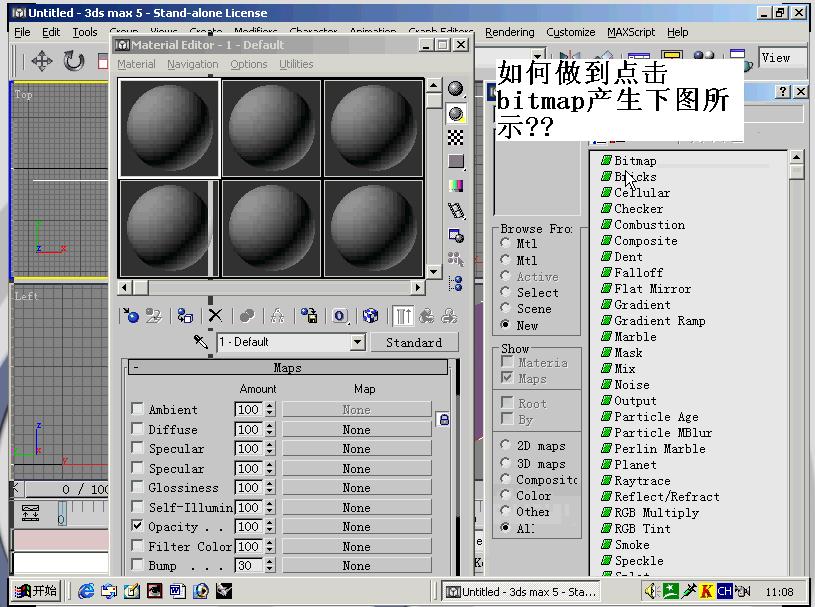Open the Customize menu
The width and height of the screenshot is (815, 607).
570,32
